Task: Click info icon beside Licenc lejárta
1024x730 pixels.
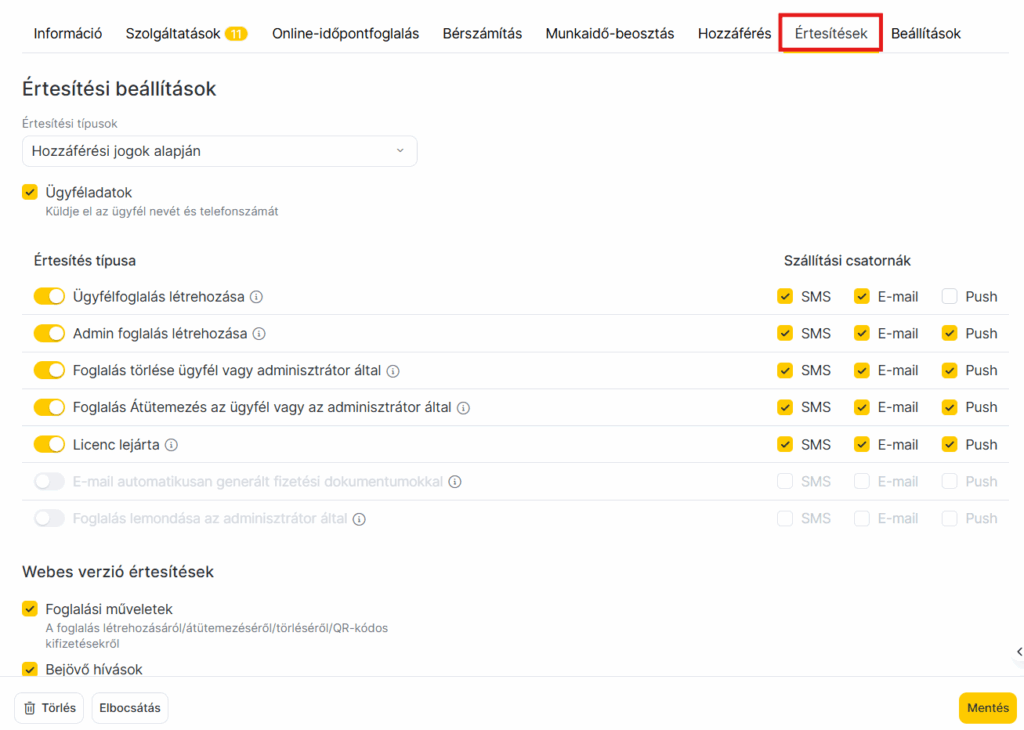Action: (x=171, y=445)
